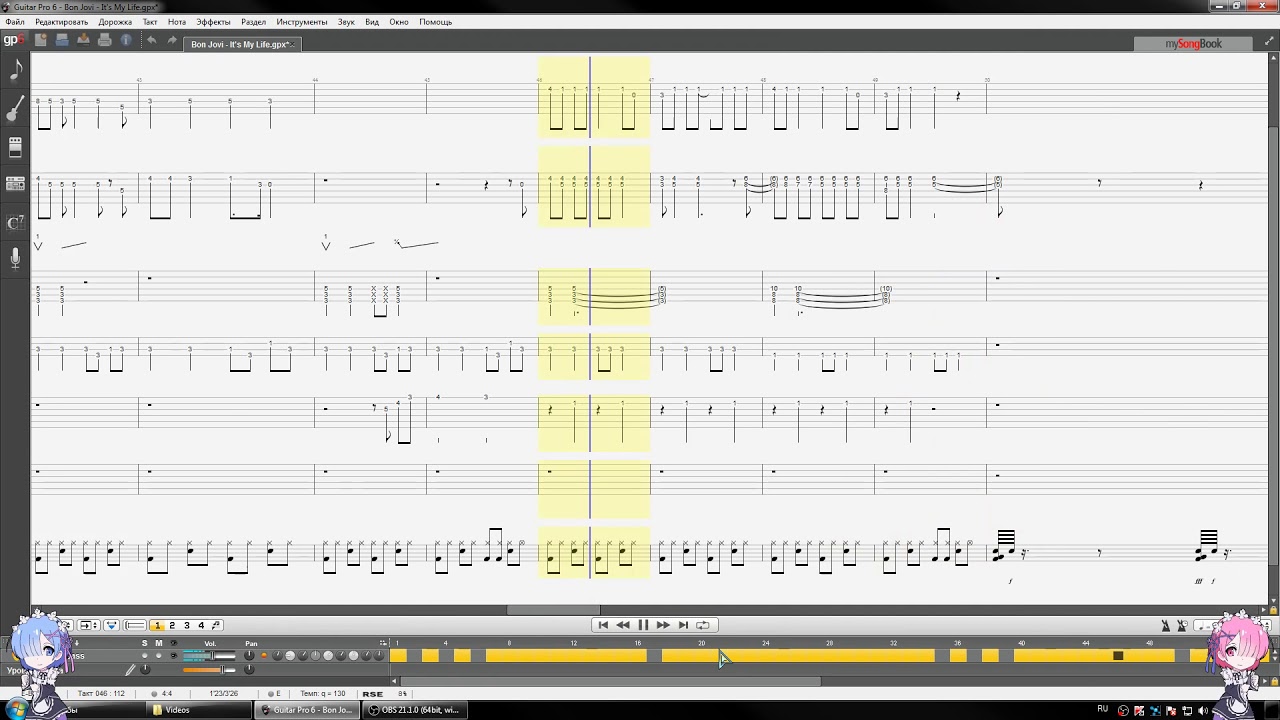Click the print toolbar icon
The image size is (1280, 720).
coord(104,40)
